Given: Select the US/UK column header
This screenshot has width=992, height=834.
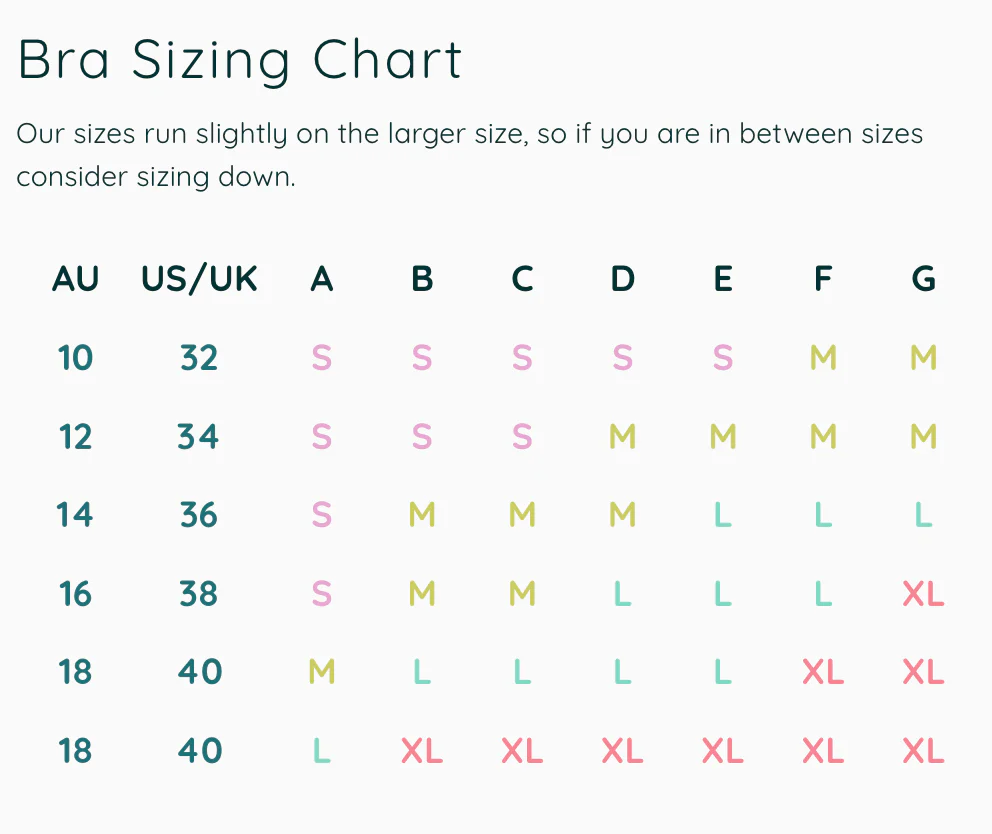Looking at the screenshot, I should coord(199,279).
